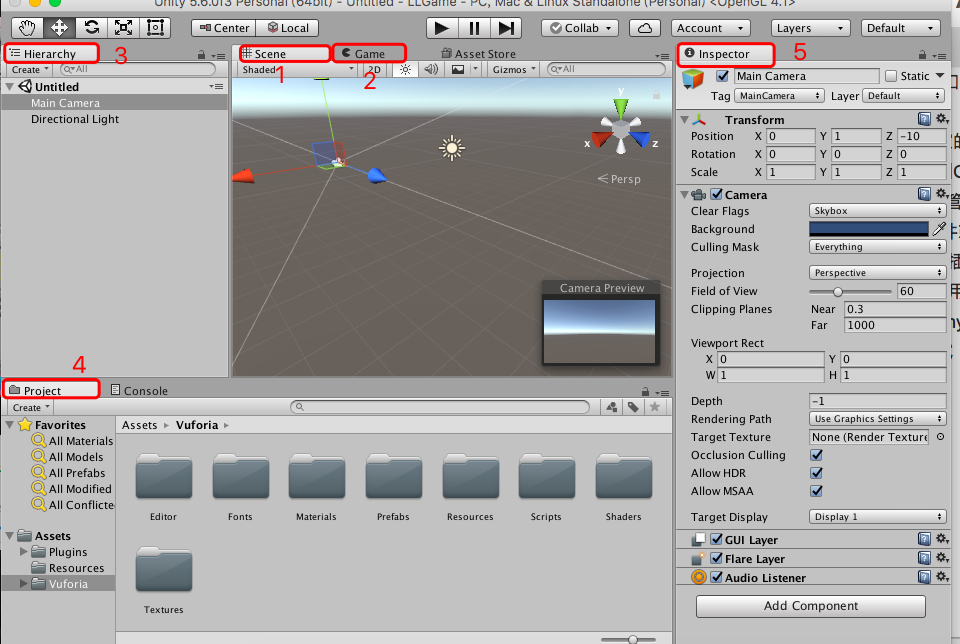This screenshot has width=960, height=644.
Task: Select the Scale tool
Action: (x=124, y=28)
